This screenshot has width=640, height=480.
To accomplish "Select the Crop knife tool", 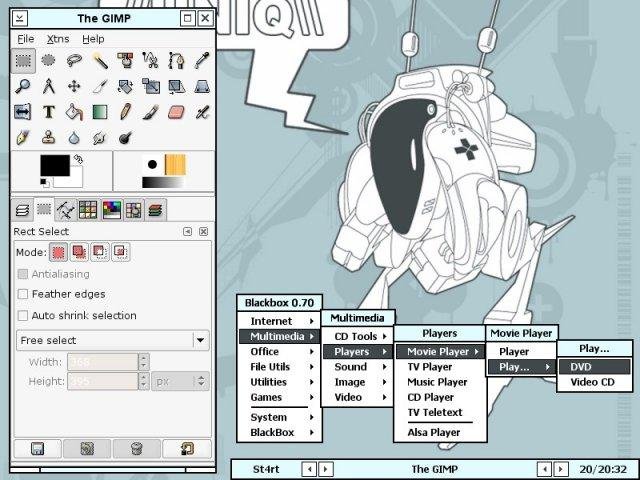I will [100, 86].
